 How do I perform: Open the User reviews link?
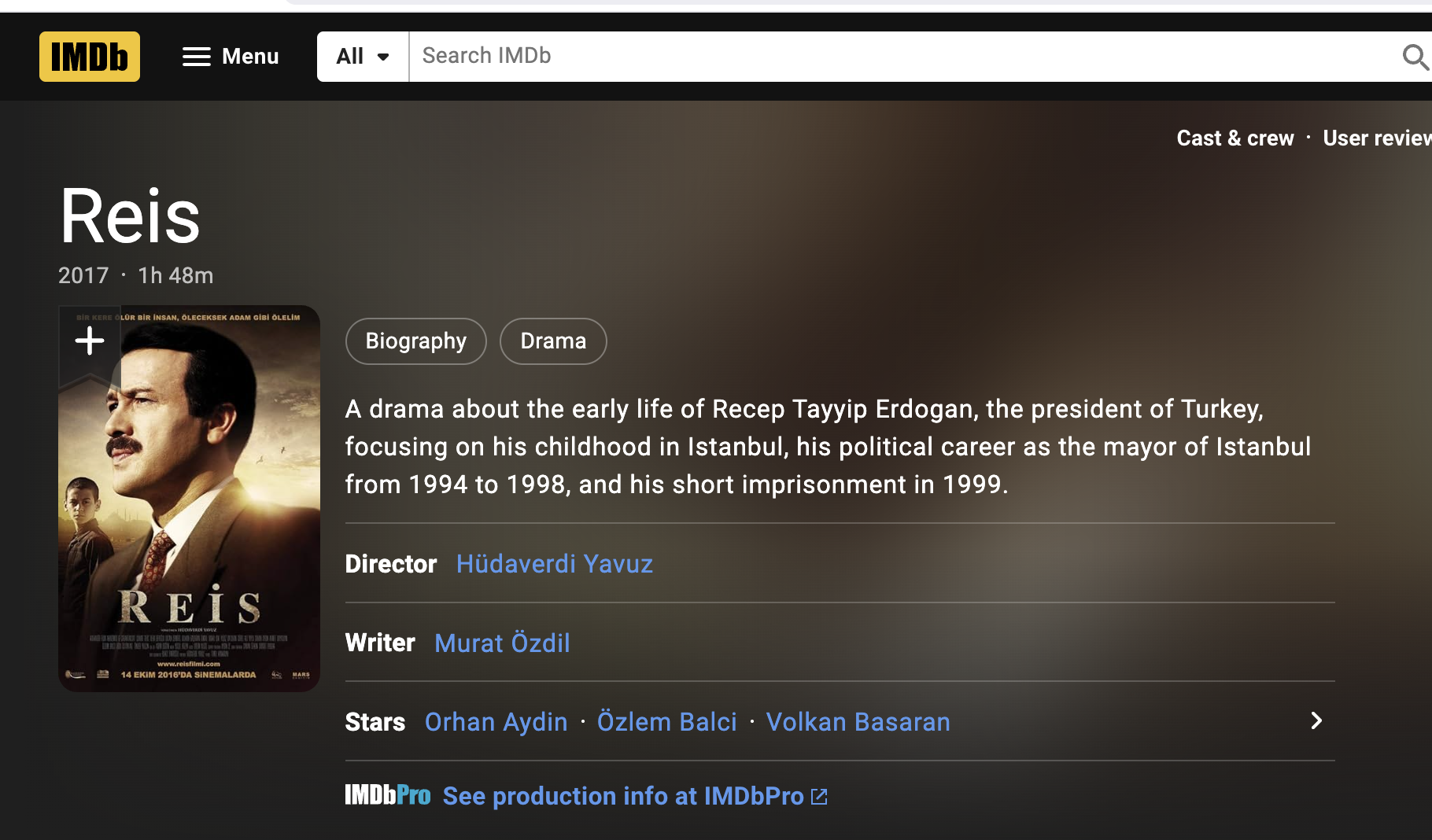point(1377,138)
